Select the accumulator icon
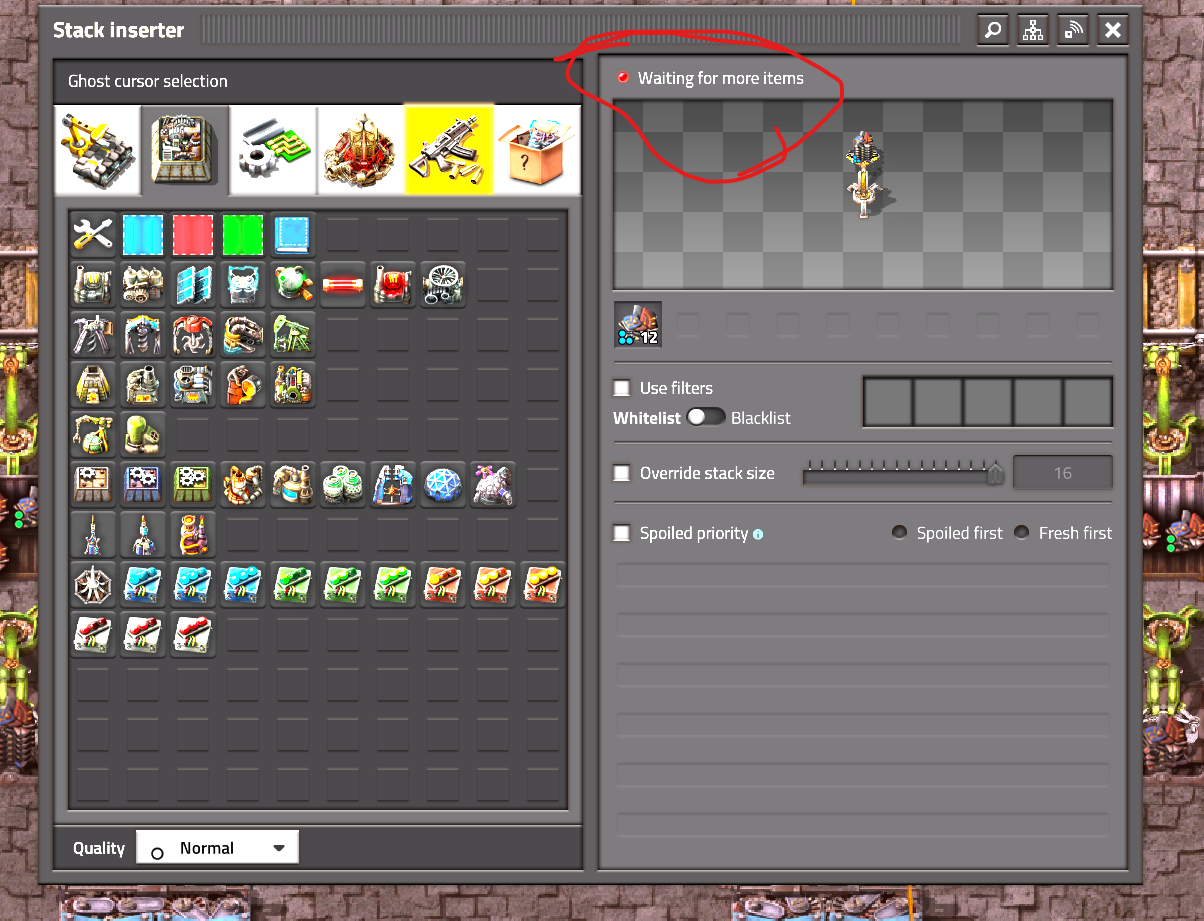The height and width of the screenshot is (921, 1204). coord(245,285)
